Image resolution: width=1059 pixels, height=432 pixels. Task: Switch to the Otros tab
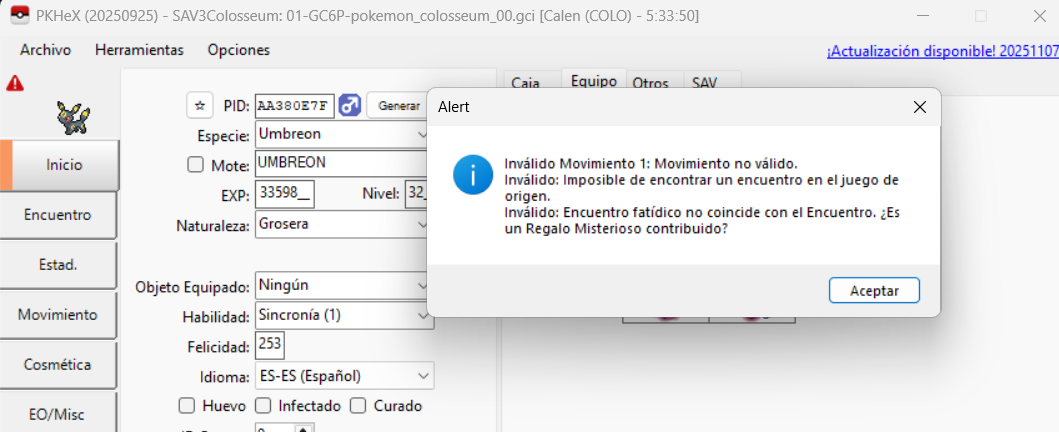[x=651, y=84]
